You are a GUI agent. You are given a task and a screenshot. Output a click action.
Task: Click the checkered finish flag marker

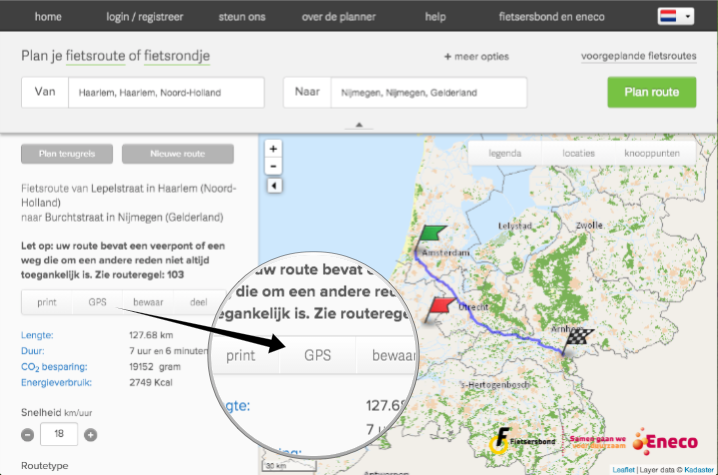pyautogui.click(x=578, y=339)
